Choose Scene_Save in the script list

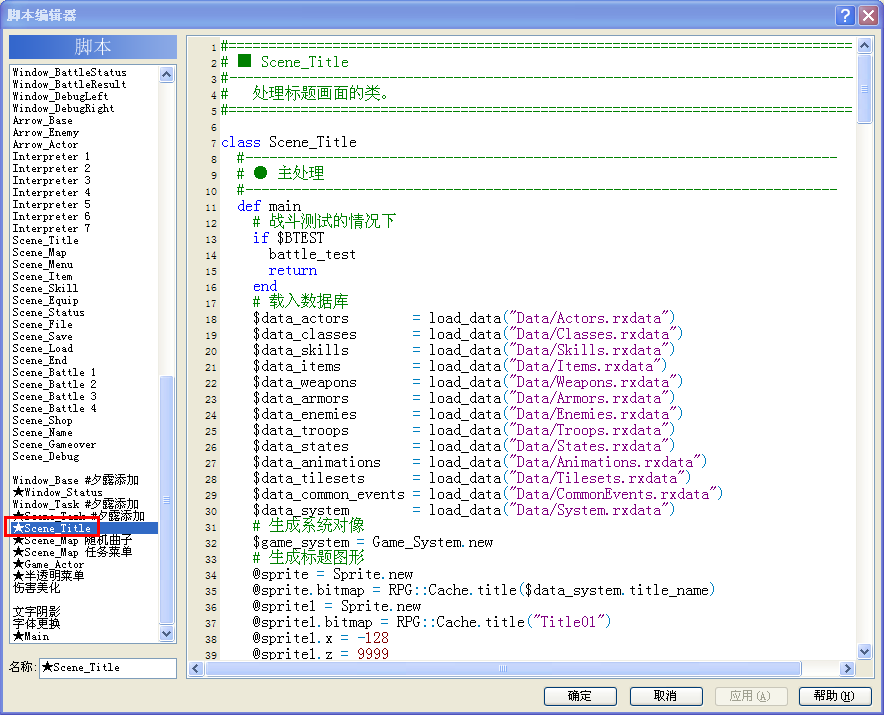[x=43, y=337]
